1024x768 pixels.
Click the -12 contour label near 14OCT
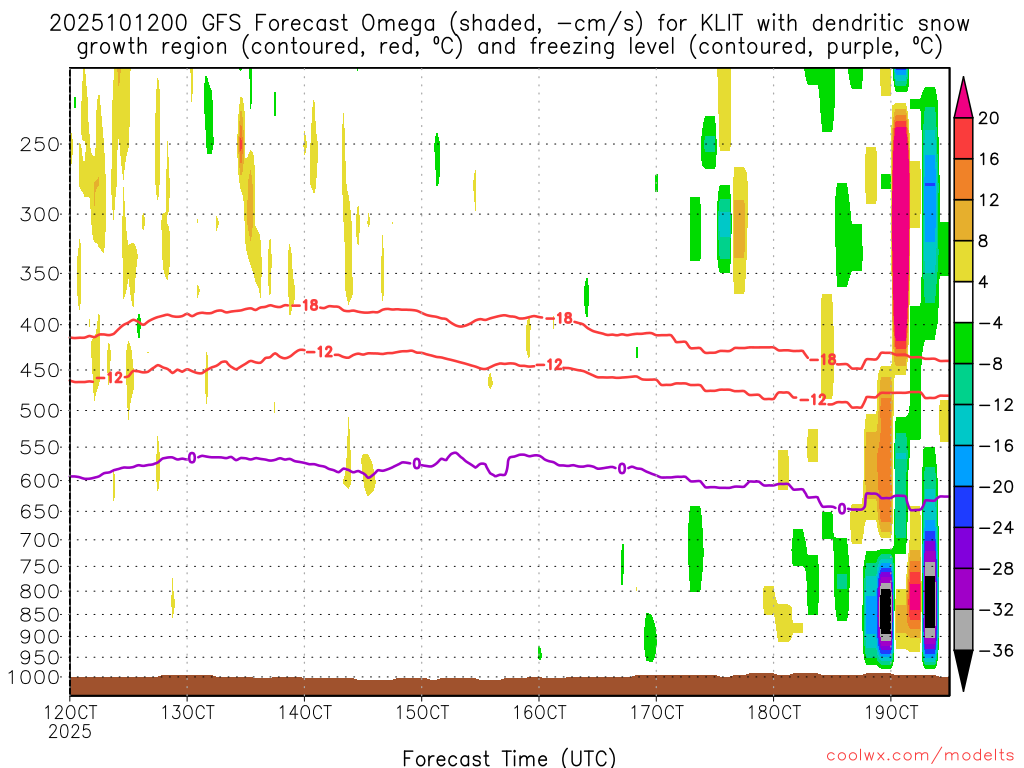pos(319,352)
